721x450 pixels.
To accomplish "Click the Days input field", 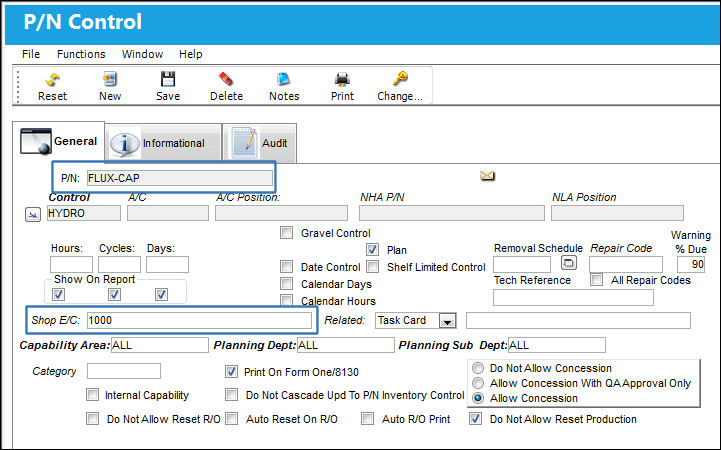I will click(167, 265).
